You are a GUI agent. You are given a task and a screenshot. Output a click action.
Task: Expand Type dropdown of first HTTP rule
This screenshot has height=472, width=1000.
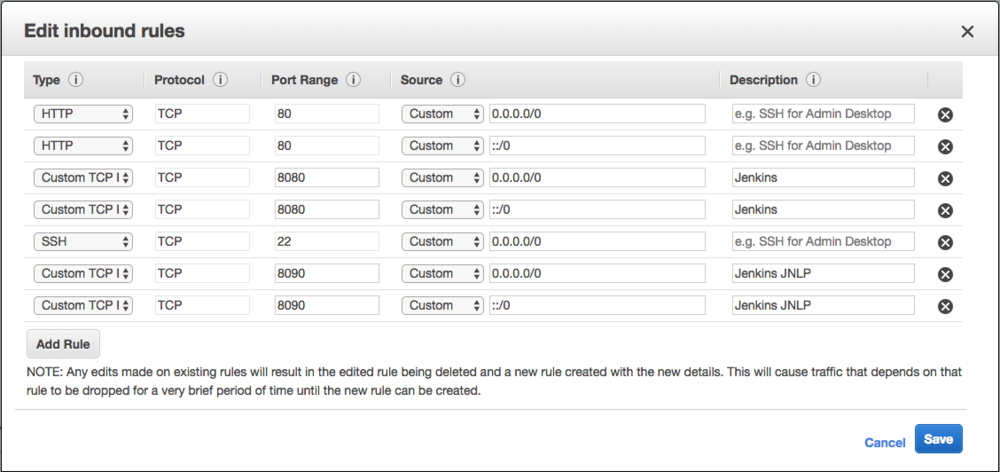tap(83, 114)
